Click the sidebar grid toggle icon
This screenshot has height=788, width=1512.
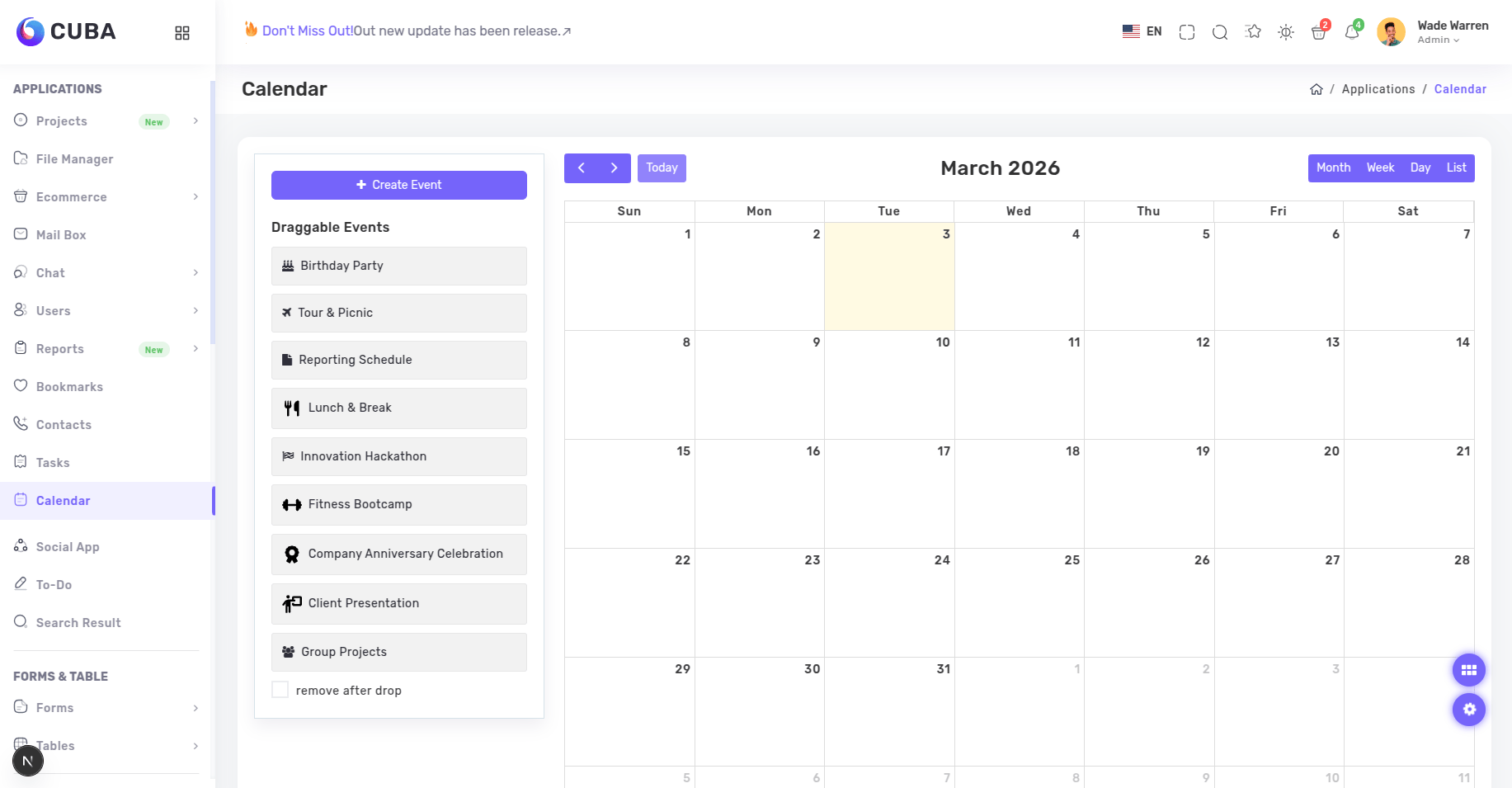pyautogui.click(x=182, y=32)
